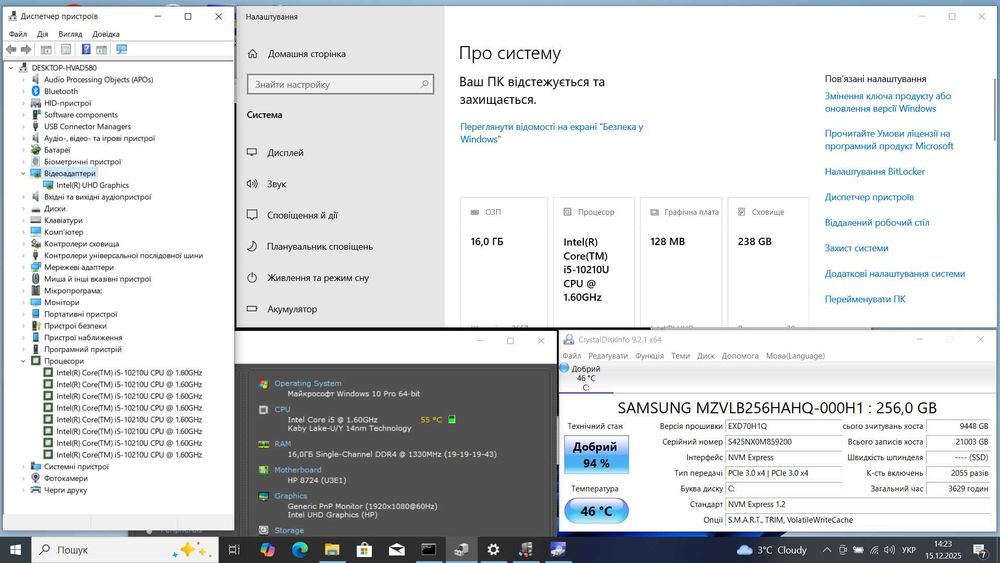Open the Довідка menu in Device Manager
Screen dimensions: 1000x563
[106, 34]
